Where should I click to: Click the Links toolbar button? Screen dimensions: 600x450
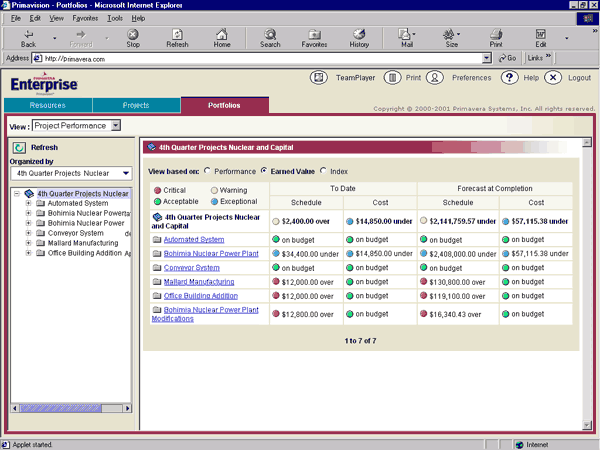click(x=539, y=58)
